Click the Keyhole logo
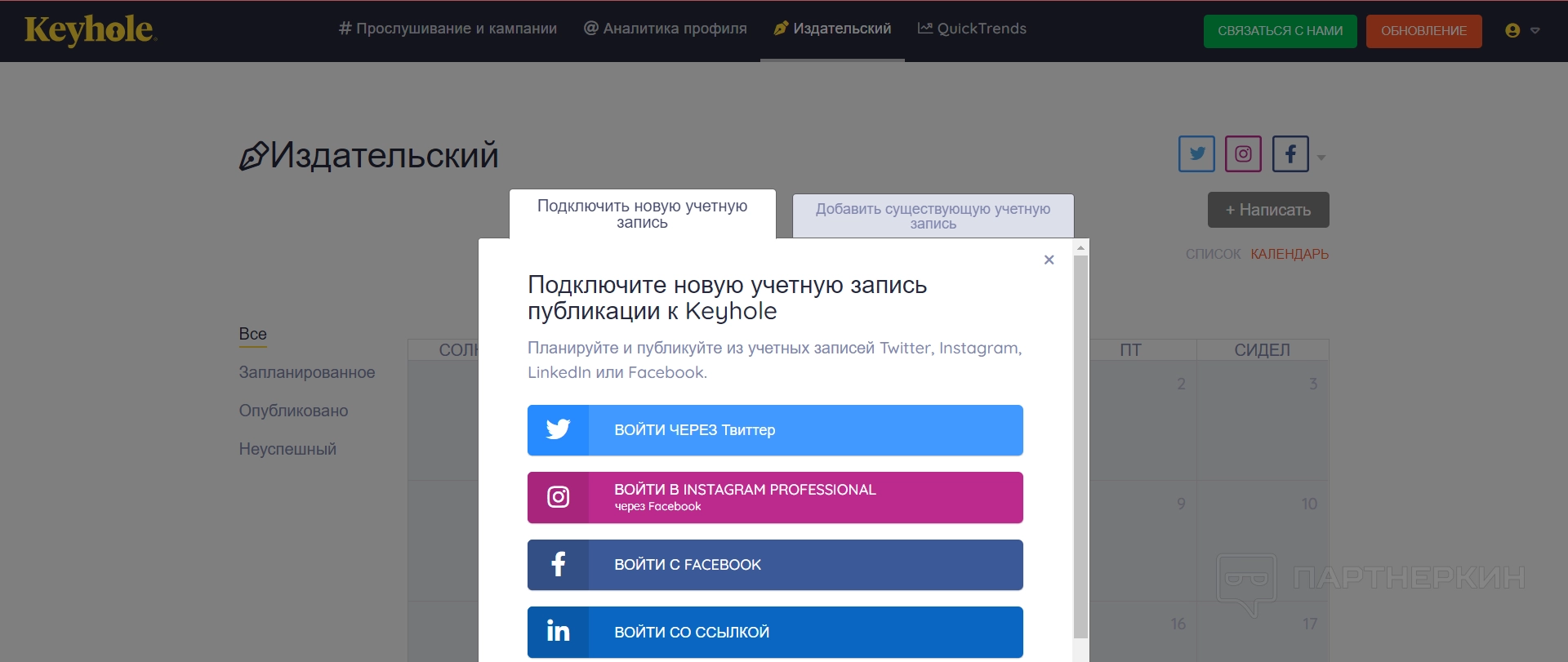Screen dimensions: 1568x662 pyautogui.click(x=90, y=30)
